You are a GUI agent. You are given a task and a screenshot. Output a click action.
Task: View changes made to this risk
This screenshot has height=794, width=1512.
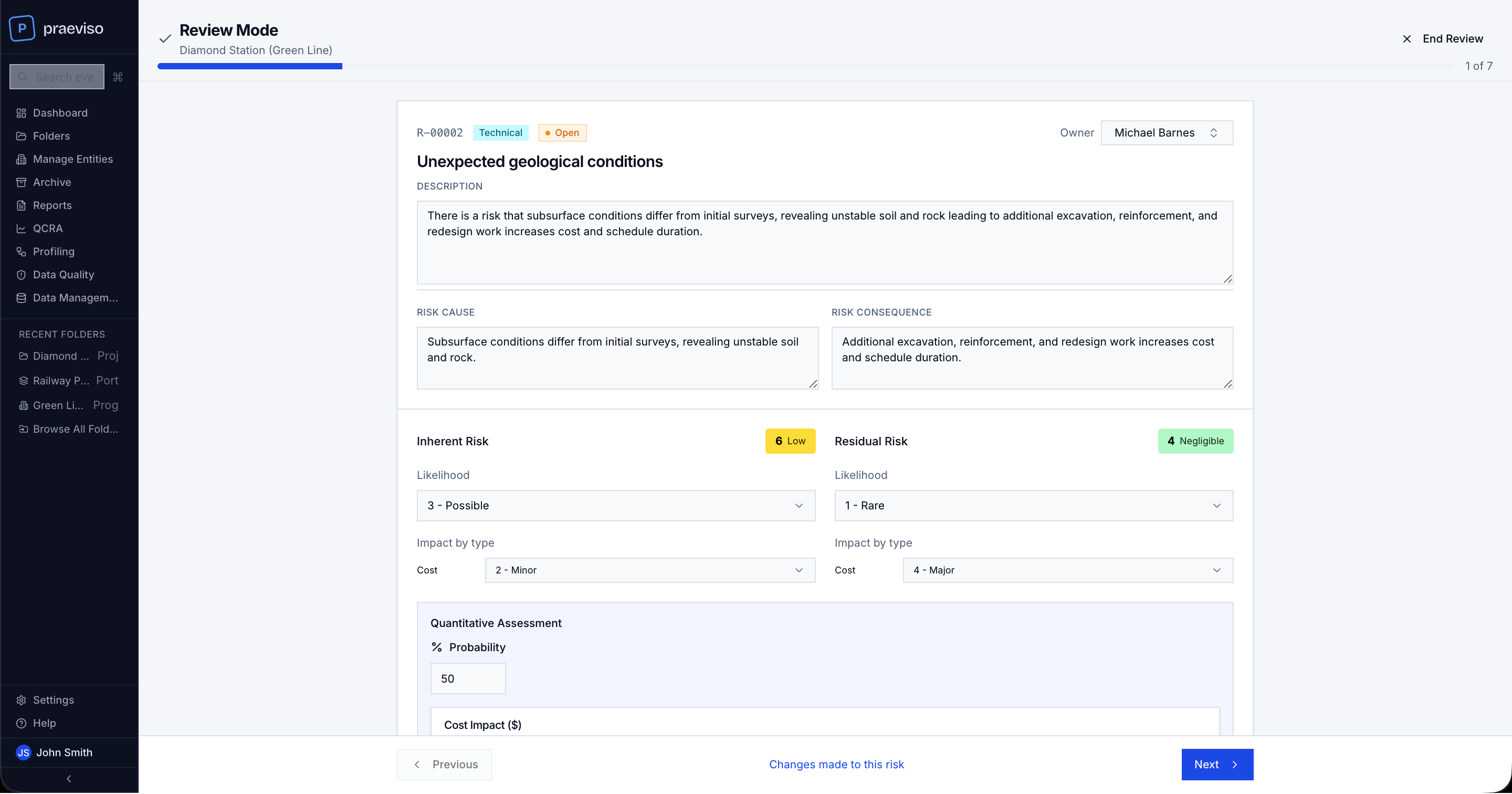(836, 764)
